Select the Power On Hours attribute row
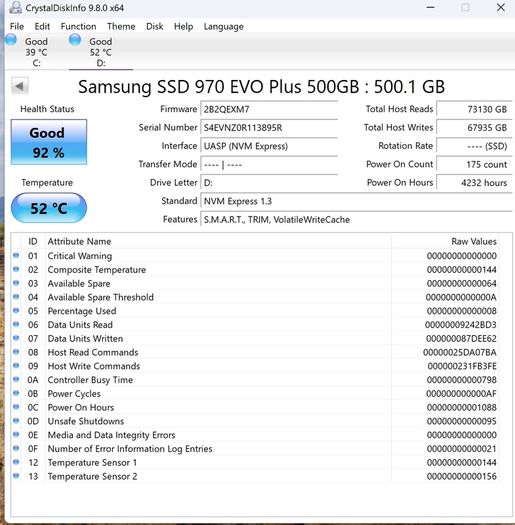The width and height of the screenshot is (515, 525). tap(255, 407)
